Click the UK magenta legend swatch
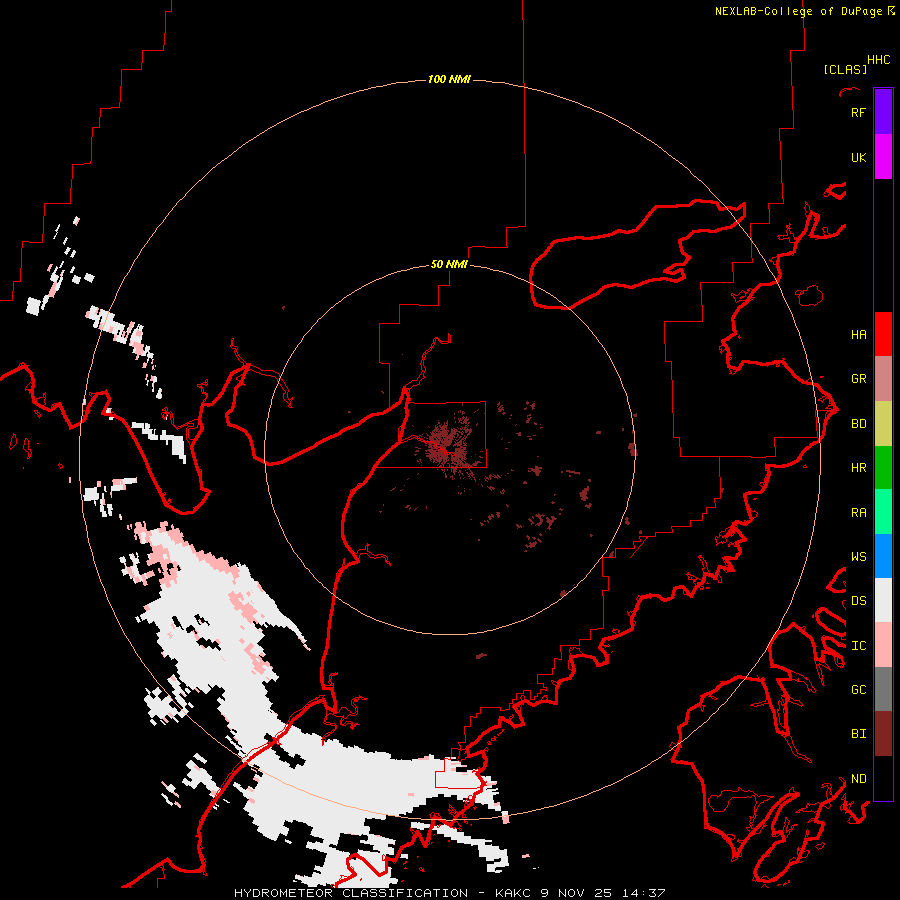The height and width of the screenshot is (900, 900). tap(883, 157)
